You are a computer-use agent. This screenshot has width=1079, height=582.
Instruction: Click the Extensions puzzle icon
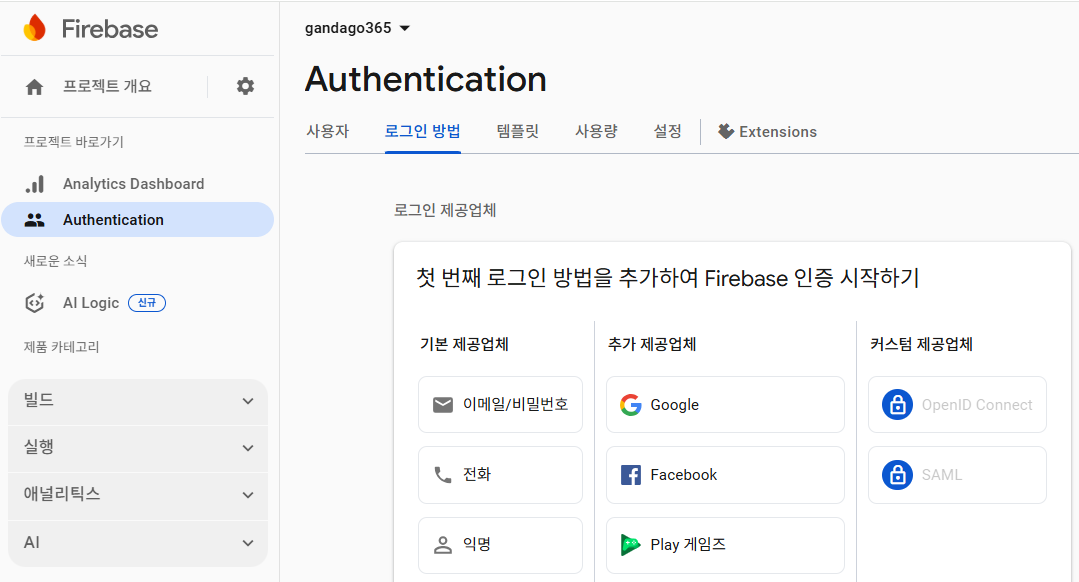[725, 131]
